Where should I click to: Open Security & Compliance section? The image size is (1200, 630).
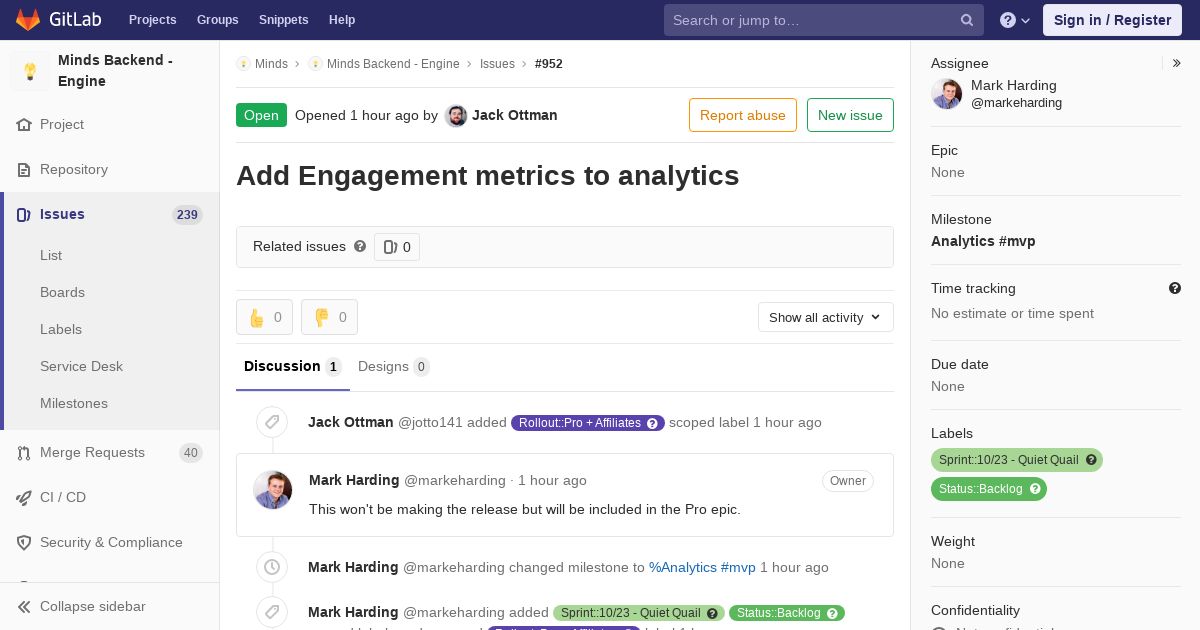pos(111,542)
